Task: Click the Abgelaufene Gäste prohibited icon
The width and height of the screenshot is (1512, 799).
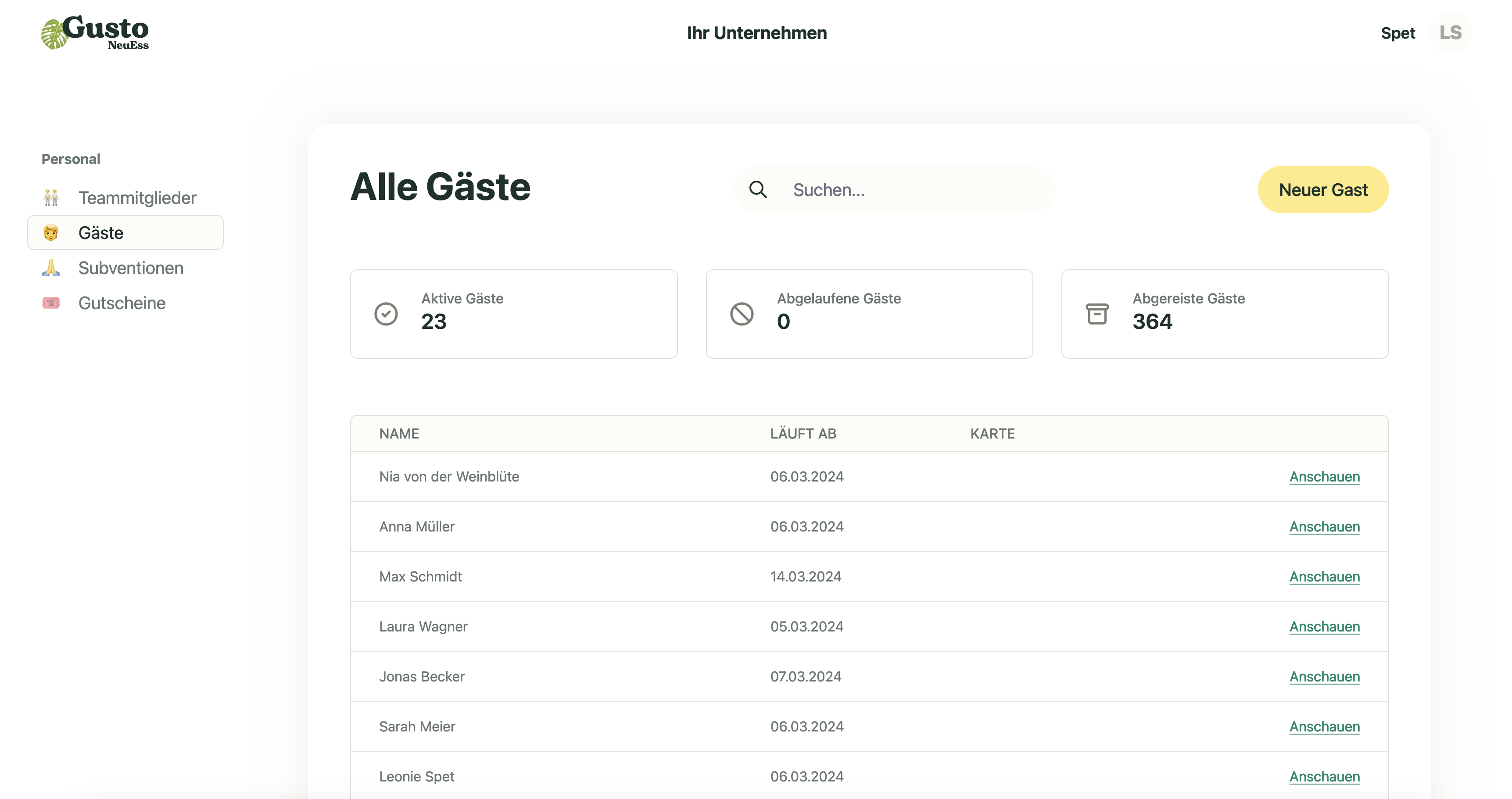Action: click(742, 314)
